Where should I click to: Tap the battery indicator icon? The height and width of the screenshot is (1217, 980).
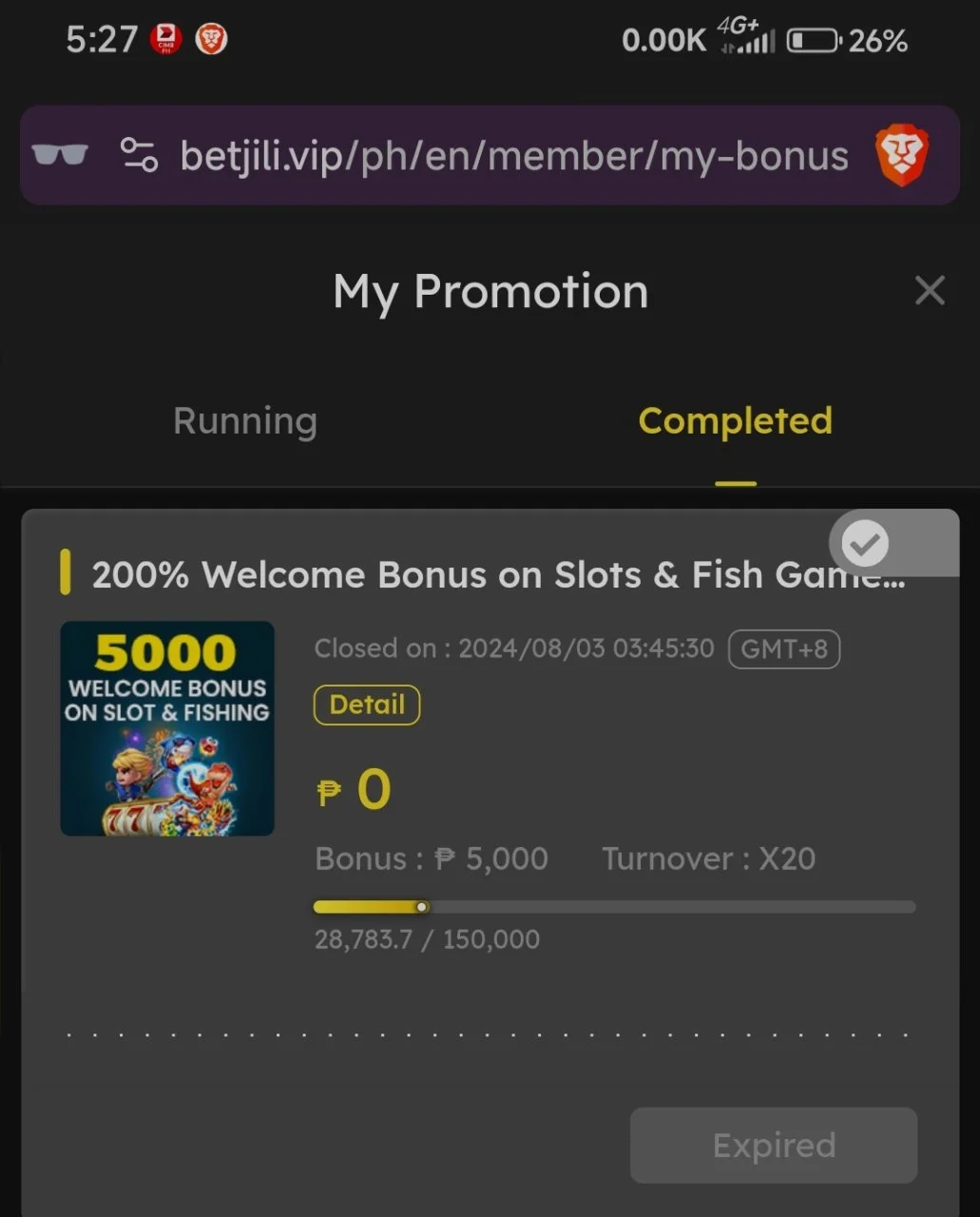[814, 41]
